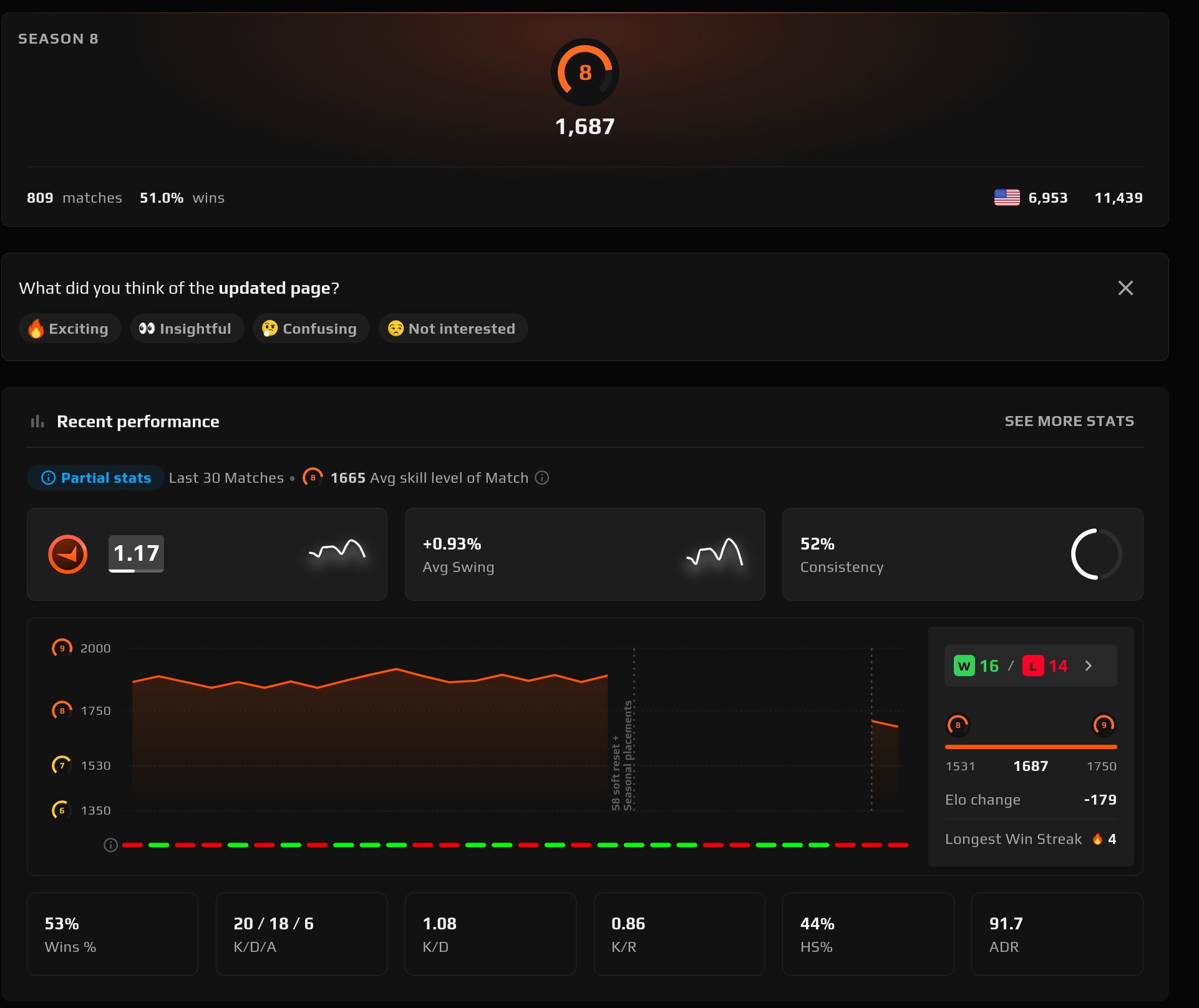Screen dimensions: 1199x1008
Task: Click the Avg Swing sparkline graph
Action: coord(715,552)
